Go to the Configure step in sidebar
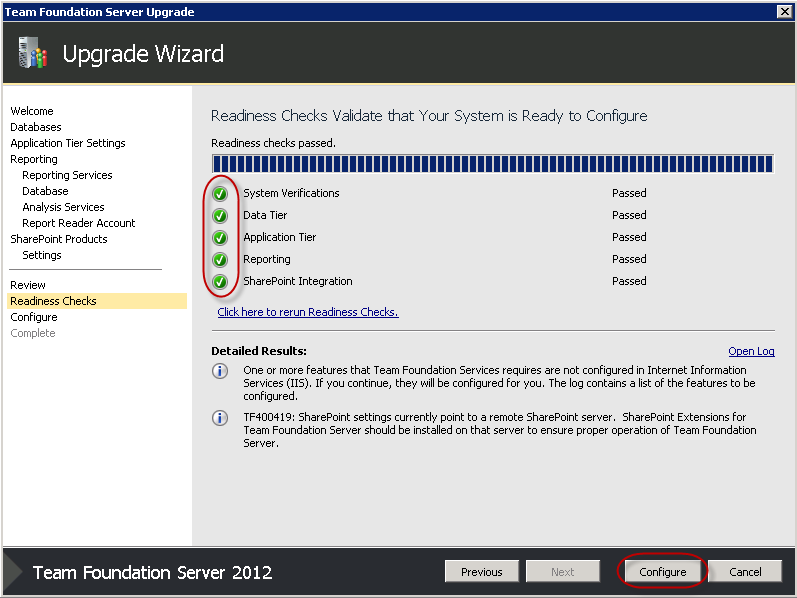This screenshot has height=598, width=797. (x=34, y=317)
